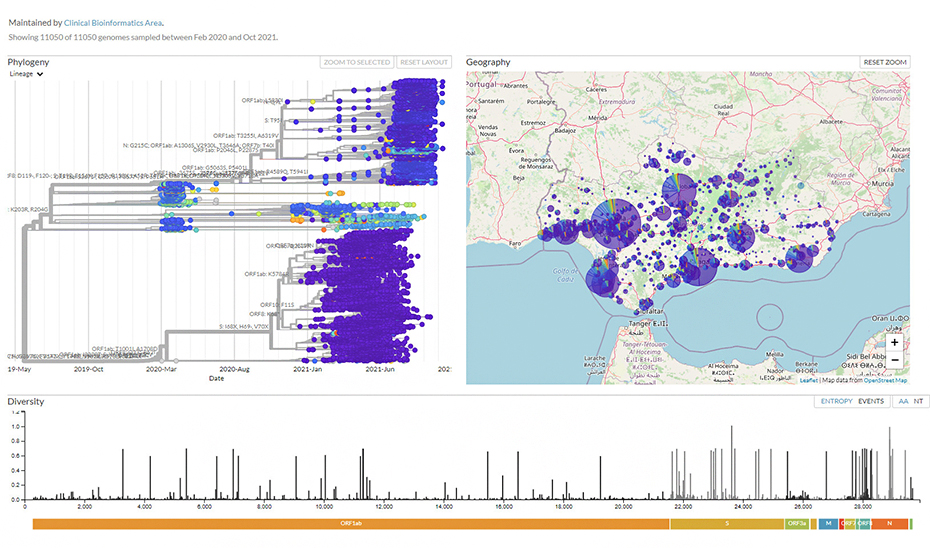Click the M gene block
930x548 pixels.
[x=828, y=523]
